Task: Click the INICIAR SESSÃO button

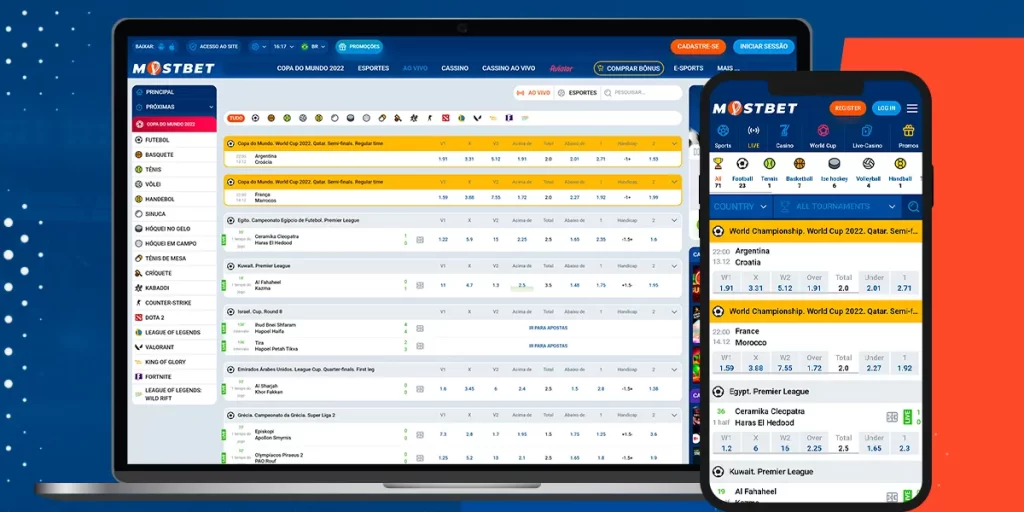Action: 763,46
